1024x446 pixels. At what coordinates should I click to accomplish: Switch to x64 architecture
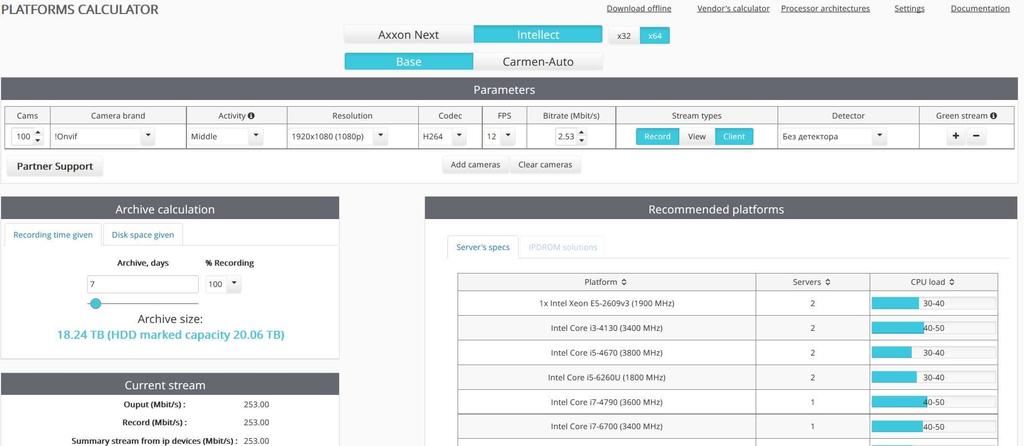point(654,36)
